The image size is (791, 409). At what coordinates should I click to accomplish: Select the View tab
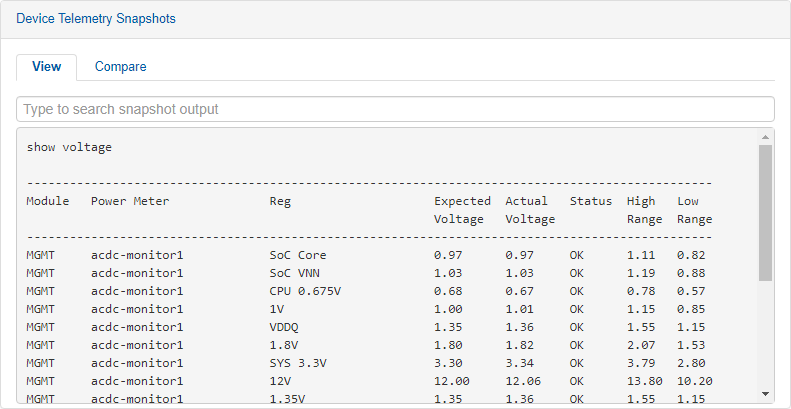coord(46,67)
